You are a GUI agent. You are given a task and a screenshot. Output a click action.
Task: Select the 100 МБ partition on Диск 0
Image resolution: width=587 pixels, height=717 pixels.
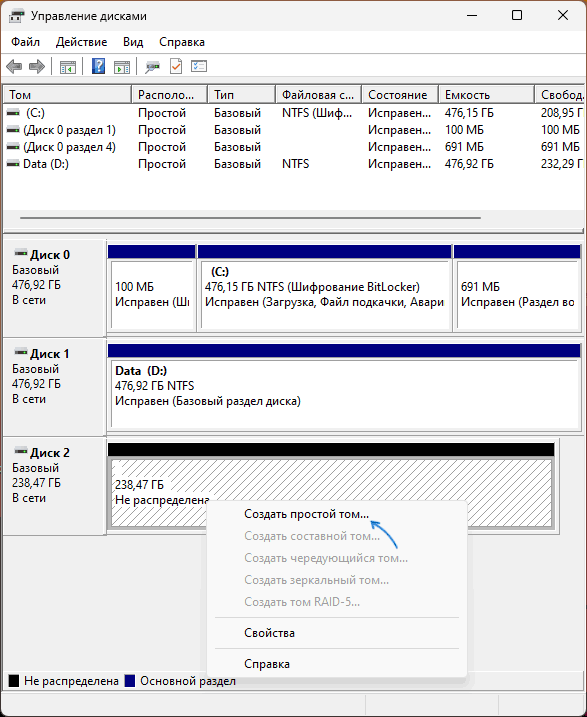[x=151, y=288]
